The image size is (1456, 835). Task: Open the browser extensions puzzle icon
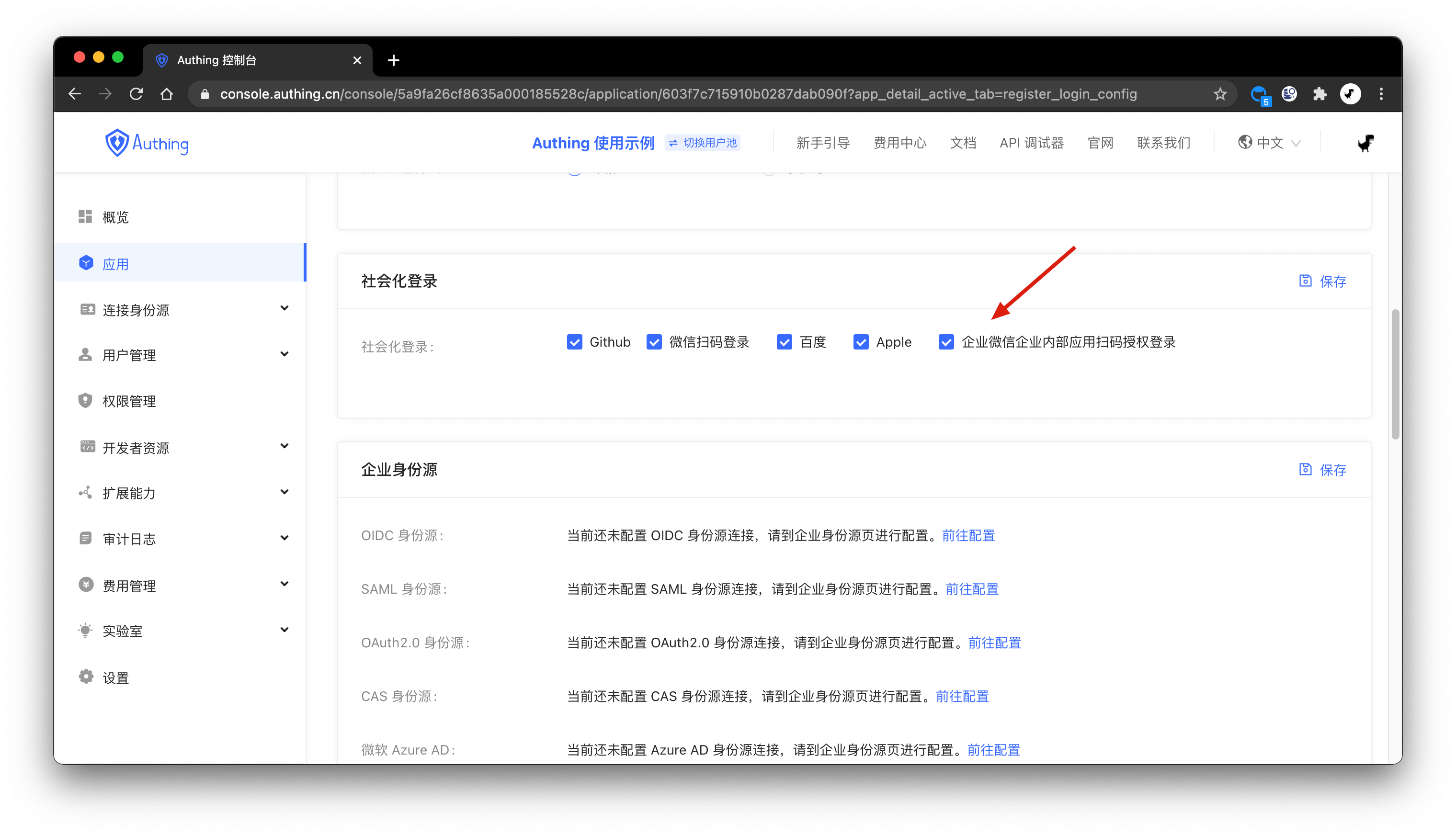(1319, 94)
